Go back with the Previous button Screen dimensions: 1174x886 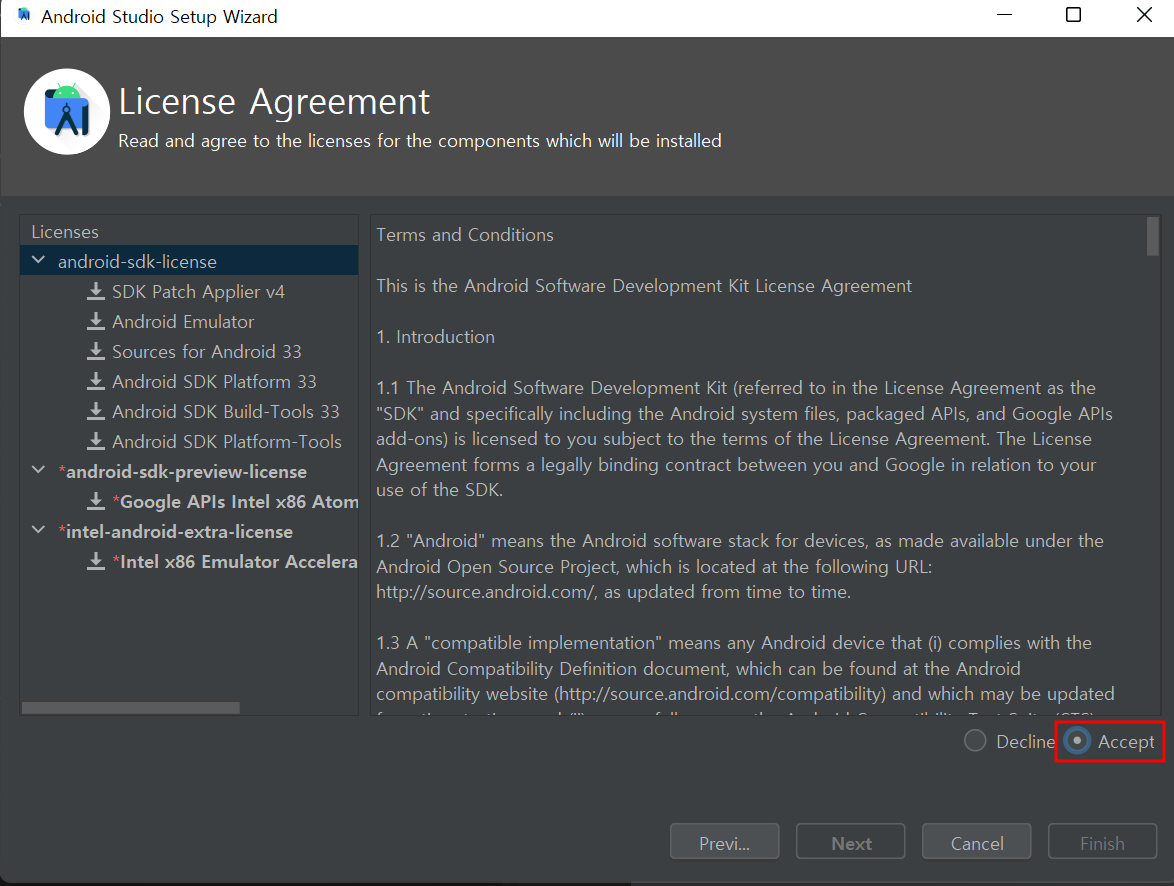click(724, 842)
